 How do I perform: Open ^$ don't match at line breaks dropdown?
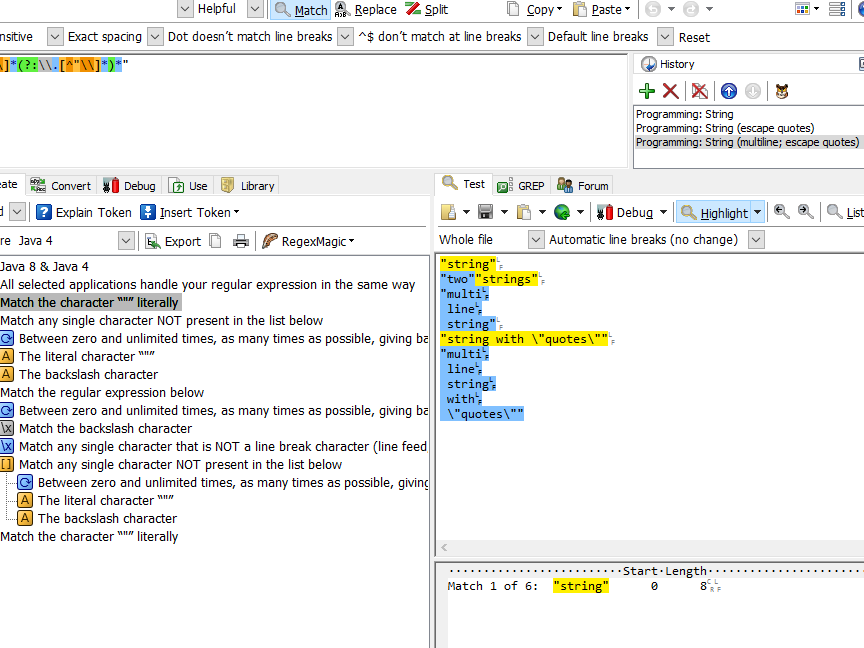[x=534, y=37]
